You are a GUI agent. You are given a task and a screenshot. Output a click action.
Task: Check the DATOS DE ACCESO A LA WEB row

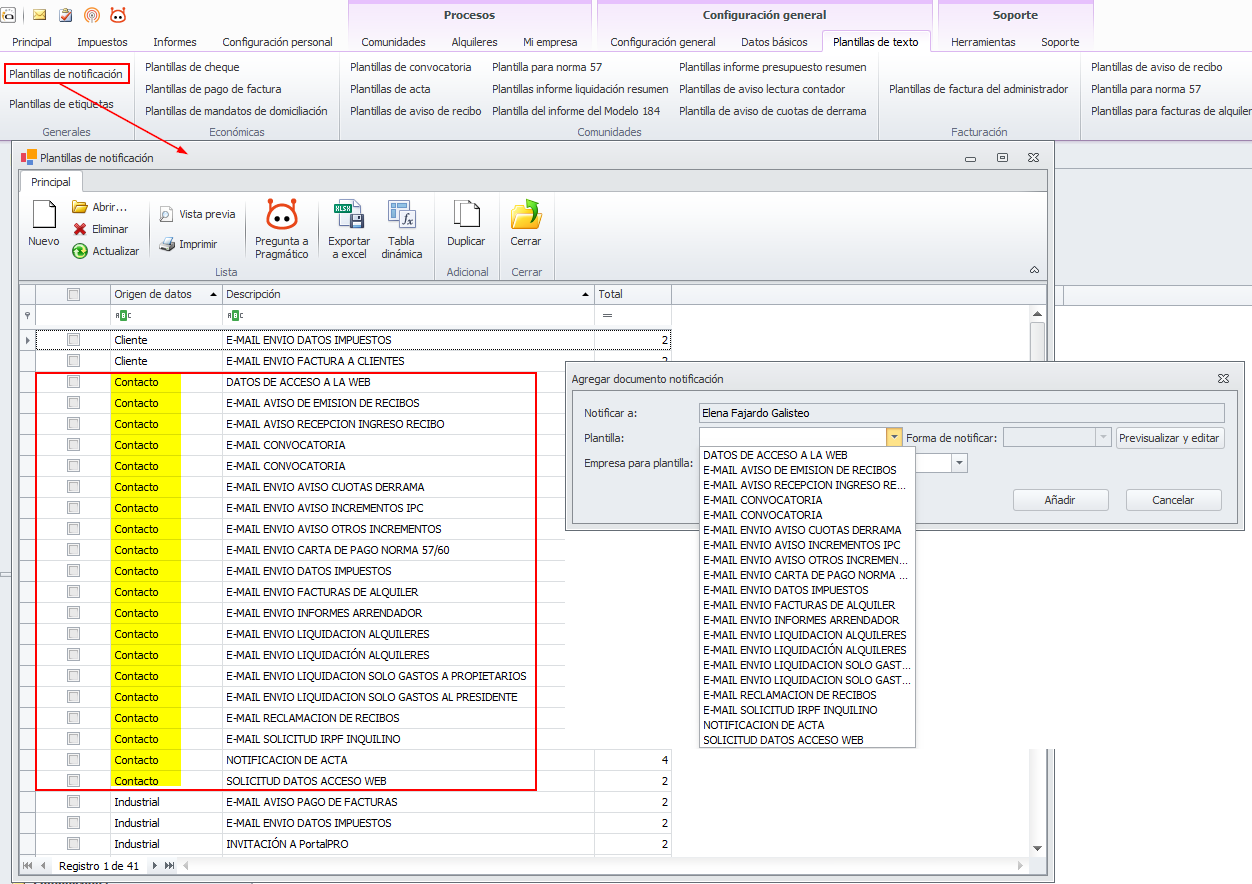point(73,382)
